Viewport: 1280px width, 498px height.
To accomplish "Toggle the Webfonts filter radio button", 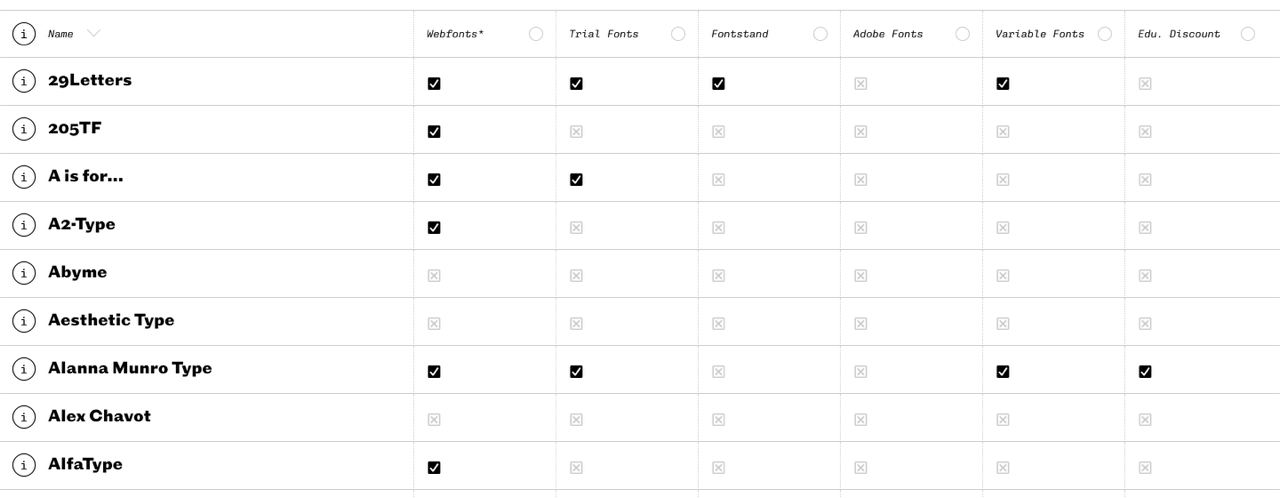I will tap(536, 34).
